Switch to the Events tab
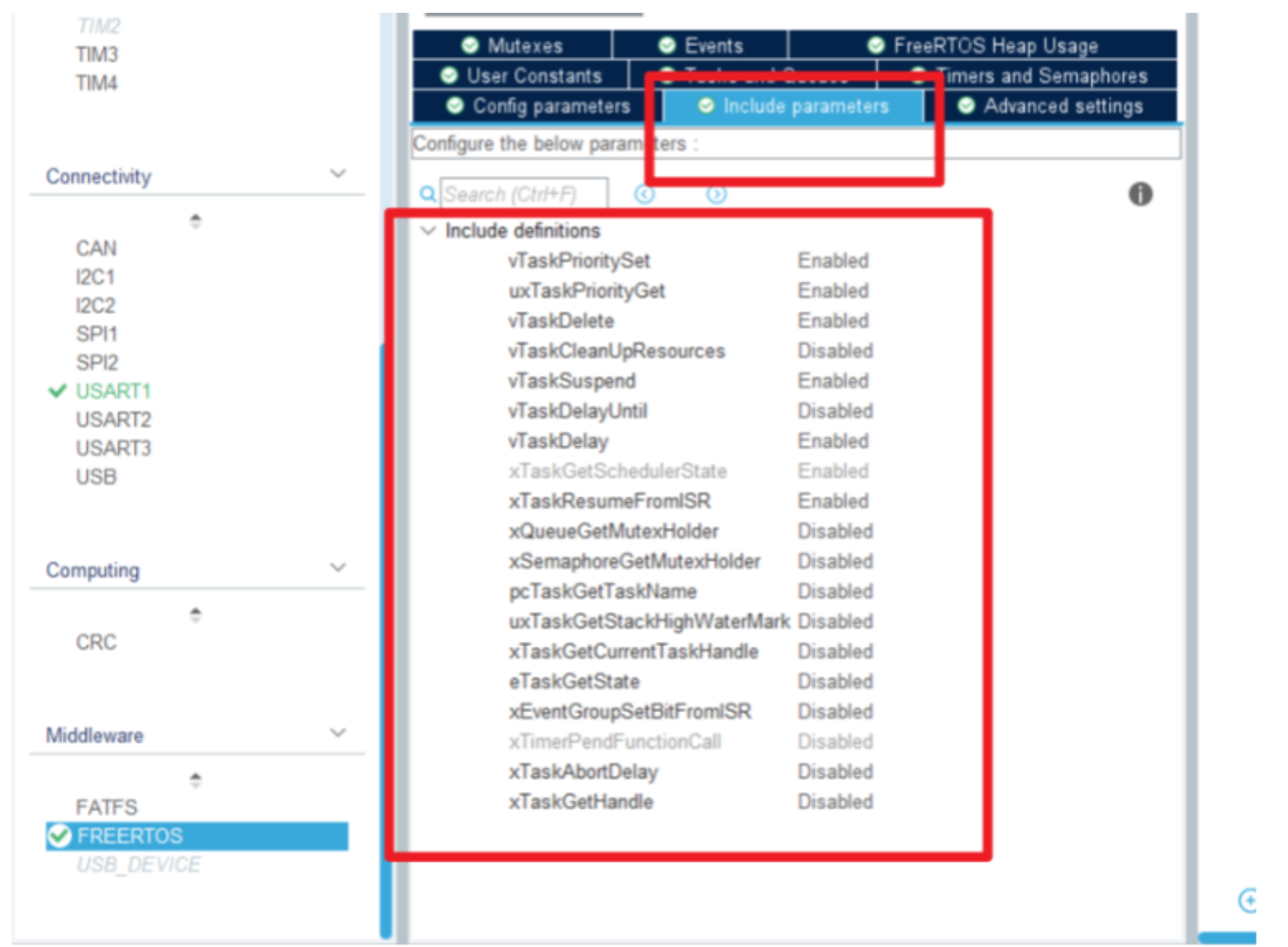This screenshot has width=1288, height=947. (x=701, y=46)
